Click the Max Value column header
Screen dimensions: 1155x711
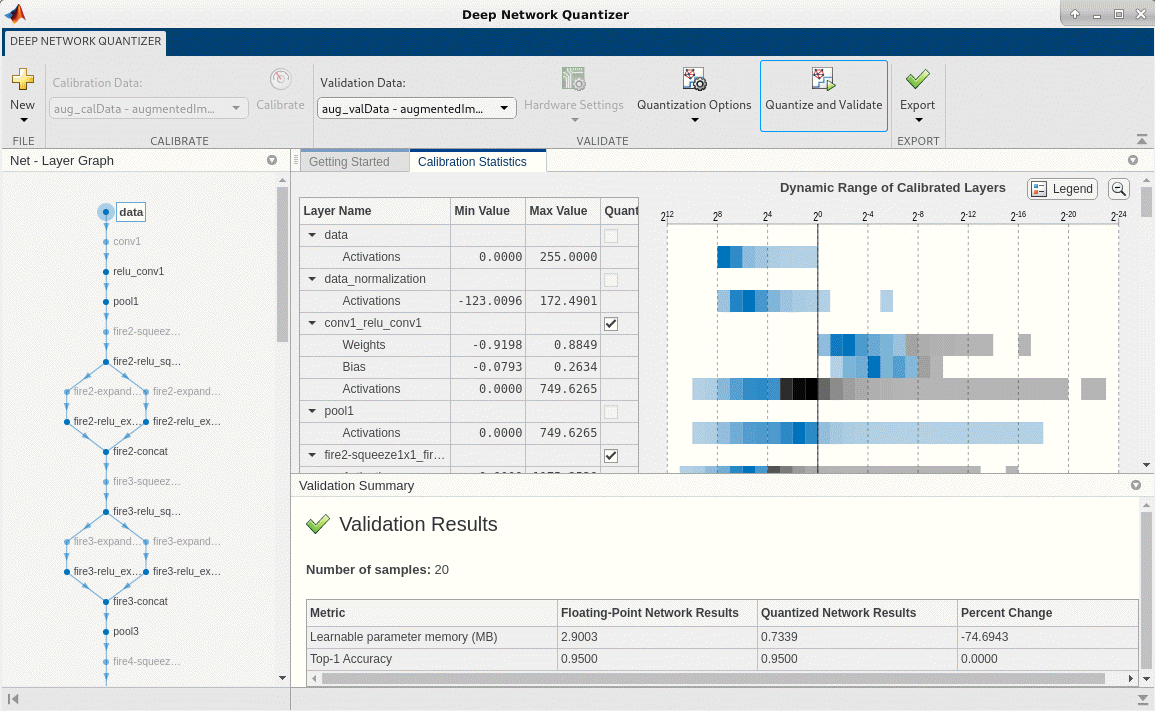click(563, 211)
